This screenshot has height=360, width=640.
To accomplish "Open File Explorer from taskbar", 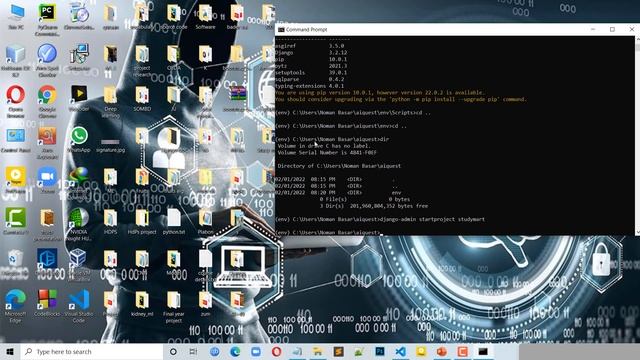I will tap(318, 351).
